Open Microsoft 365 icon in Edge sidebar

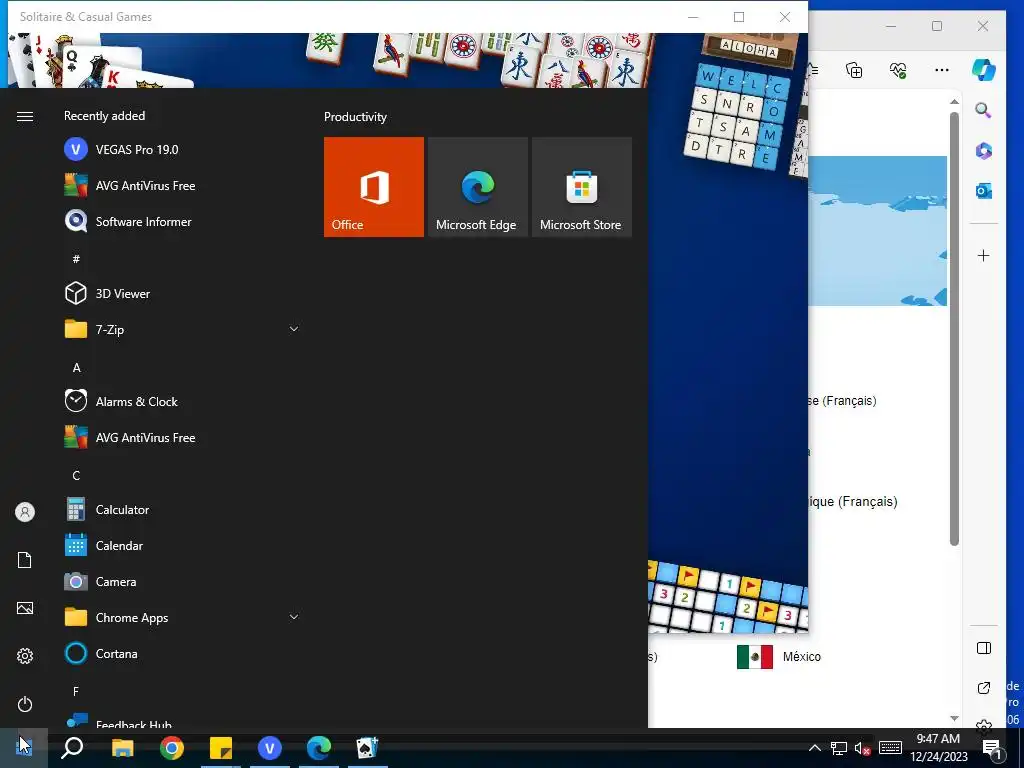pos(984,151)
